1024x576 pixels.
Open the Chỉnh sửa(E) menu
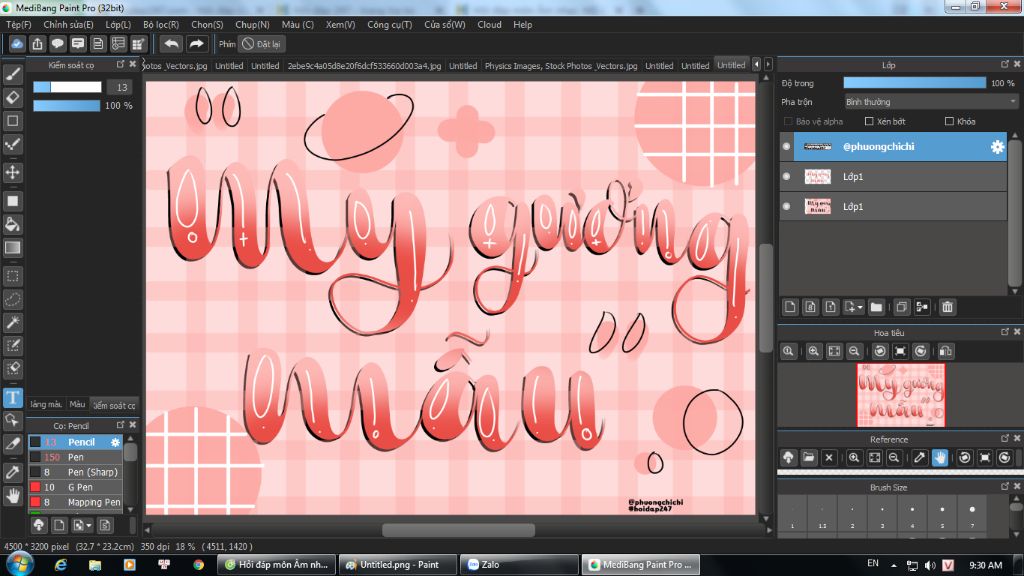(69, 25)
